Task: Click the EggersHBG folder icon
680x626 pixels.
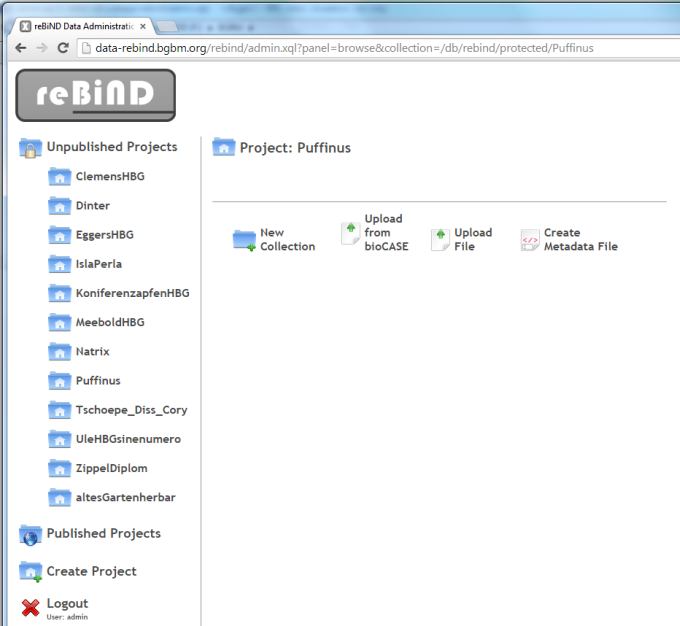Action: pos(59,235)
